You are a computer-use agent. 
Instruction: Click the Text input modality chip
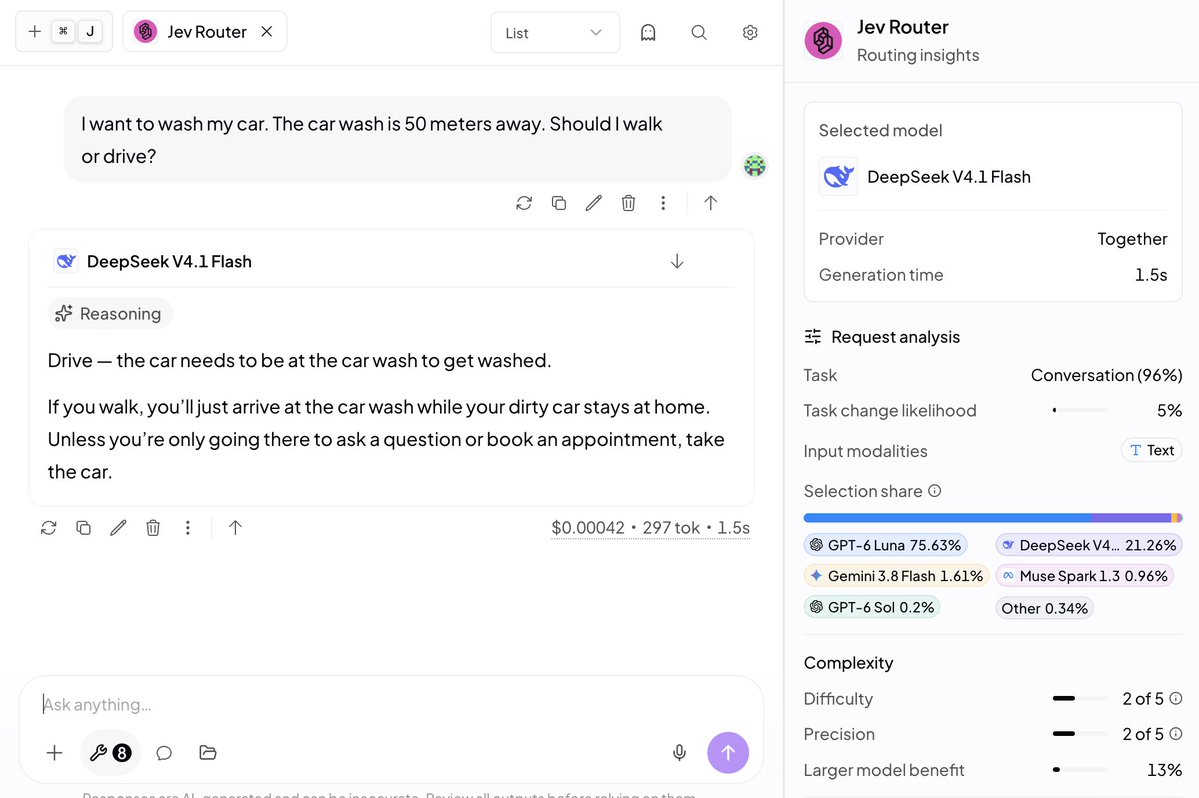pos(1152,450)
